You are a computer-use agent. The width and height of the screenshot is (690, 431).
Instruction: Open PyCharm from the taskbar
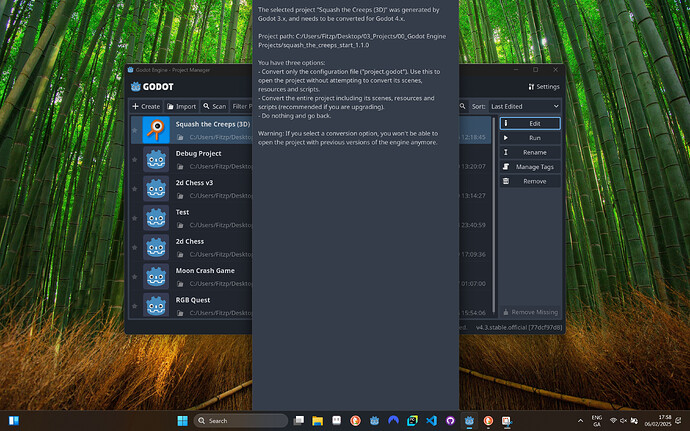(x=412, y=421)
